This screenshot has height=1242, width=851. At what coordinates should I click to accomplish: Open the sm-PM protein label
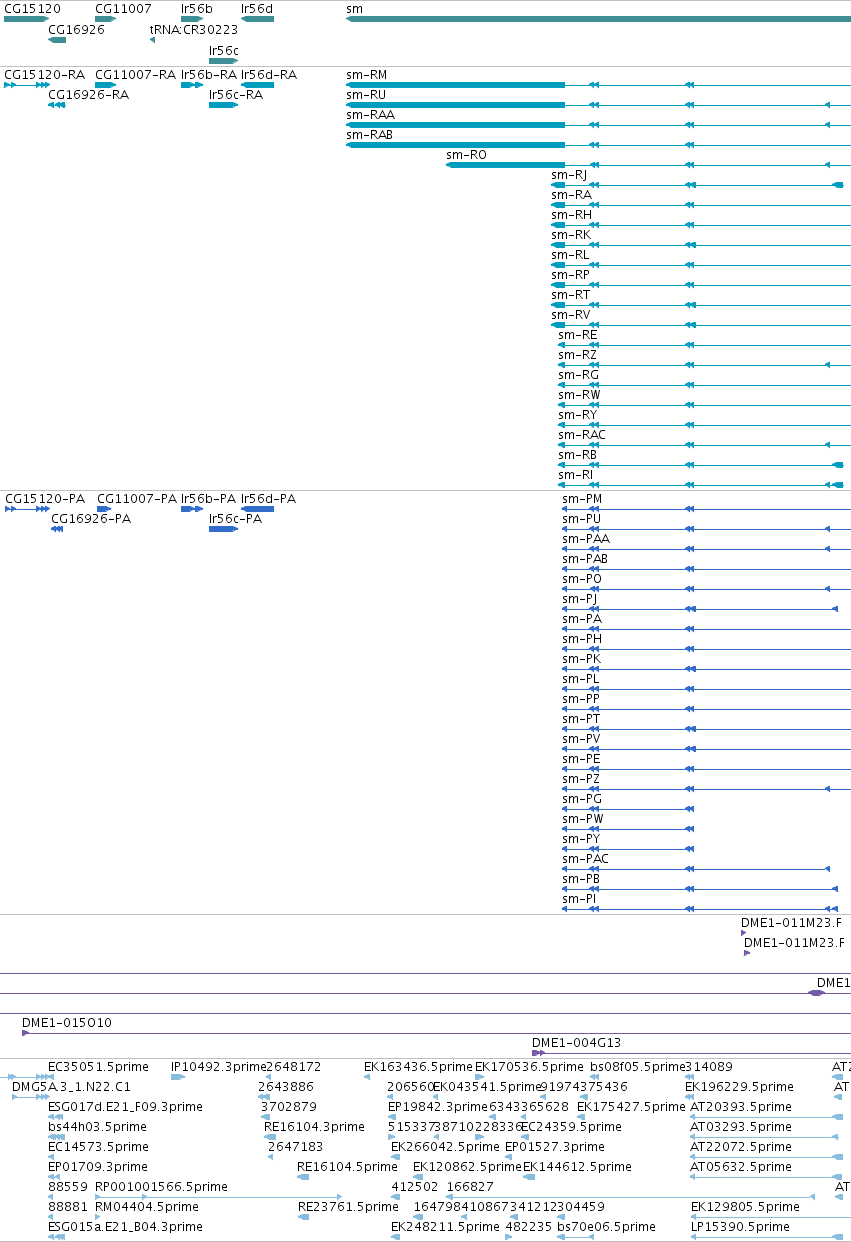582,499
